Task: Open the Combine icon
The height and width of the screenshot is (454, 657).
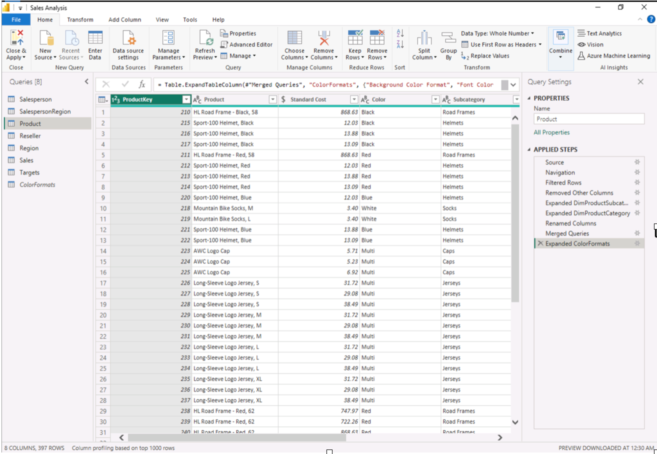Action: [560, 37]
